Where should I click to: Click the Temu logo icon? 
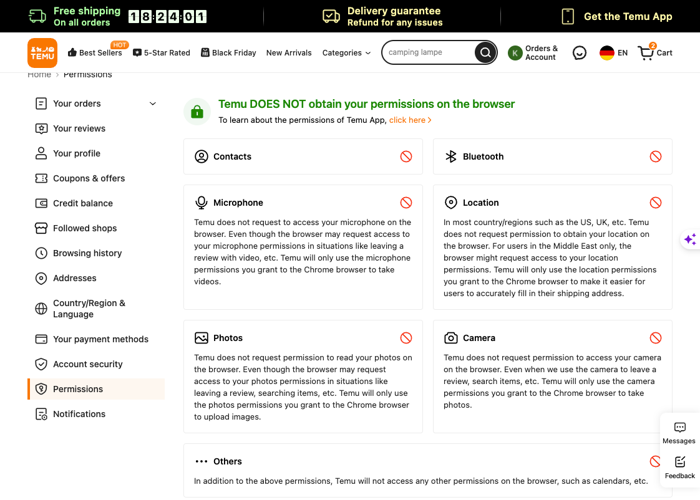point(42,52)
